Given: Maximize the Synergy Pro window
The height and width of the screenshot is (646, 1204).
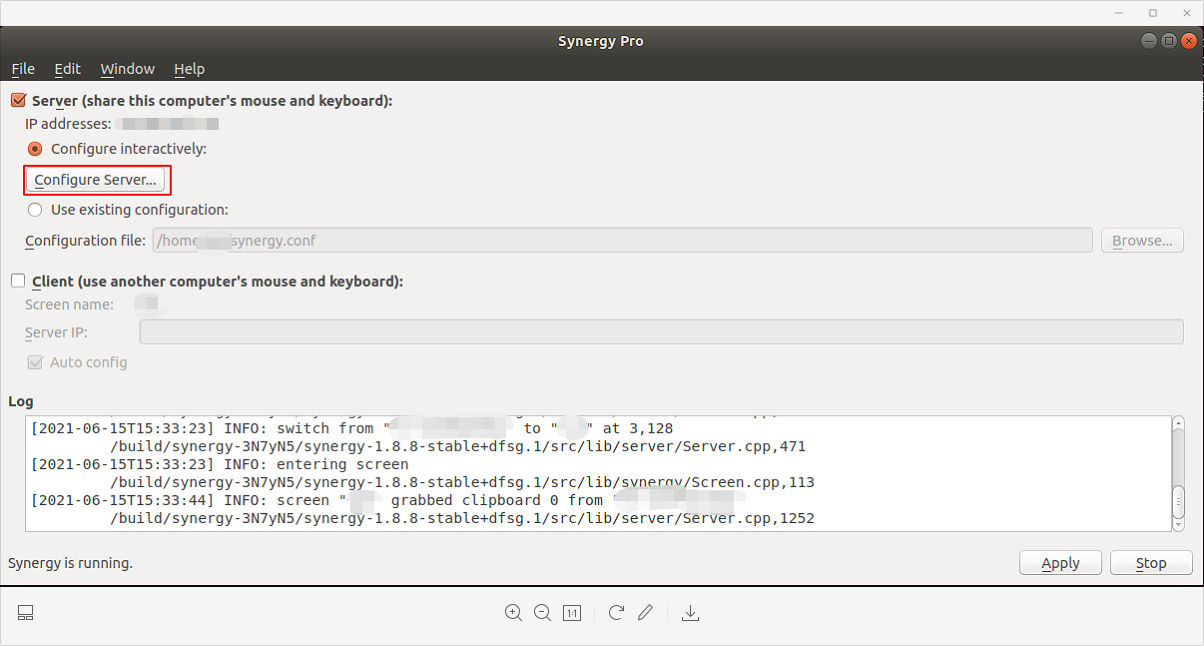Looking at the screenshot, I should coord(1168,41).
